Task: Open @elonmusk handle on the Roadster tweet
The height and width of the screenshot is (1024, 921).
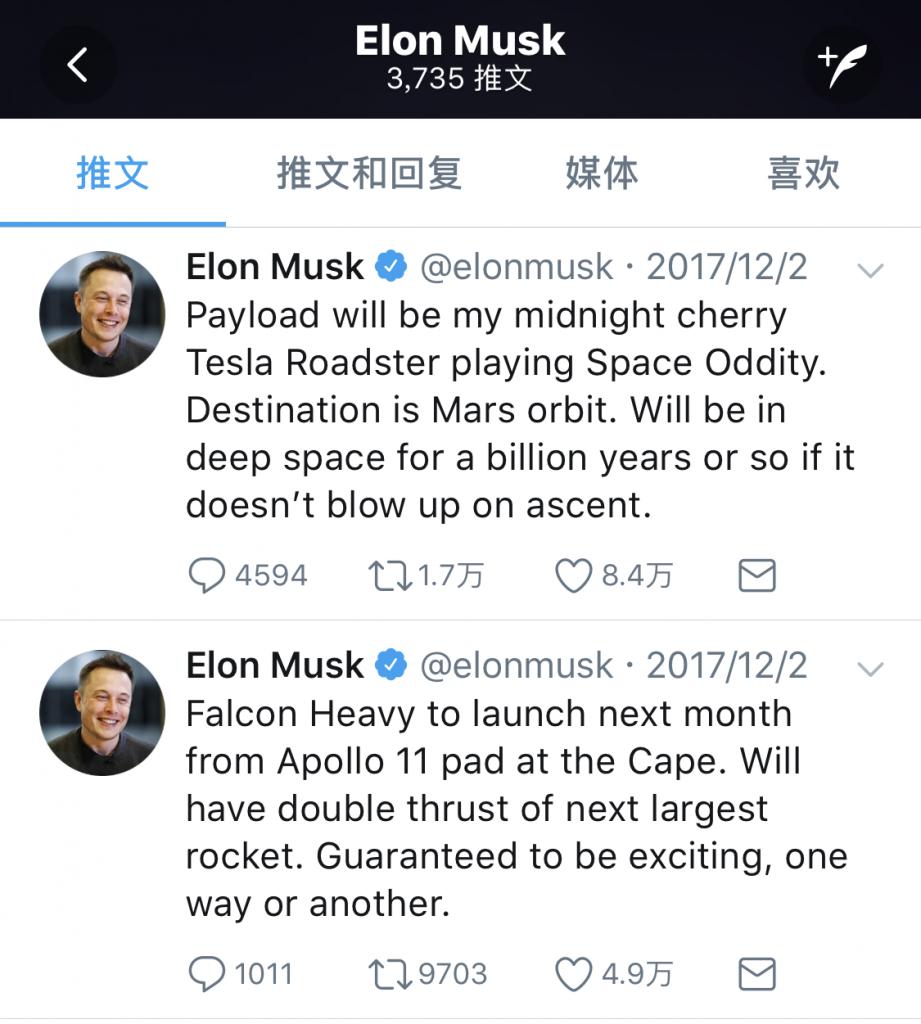Action: (516, 267)
